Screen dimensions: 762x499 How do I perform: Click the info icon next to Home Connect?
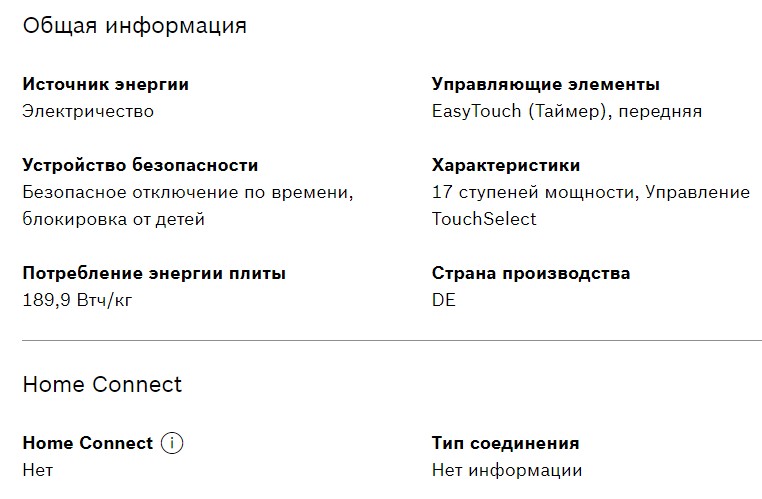coord(172,443)
